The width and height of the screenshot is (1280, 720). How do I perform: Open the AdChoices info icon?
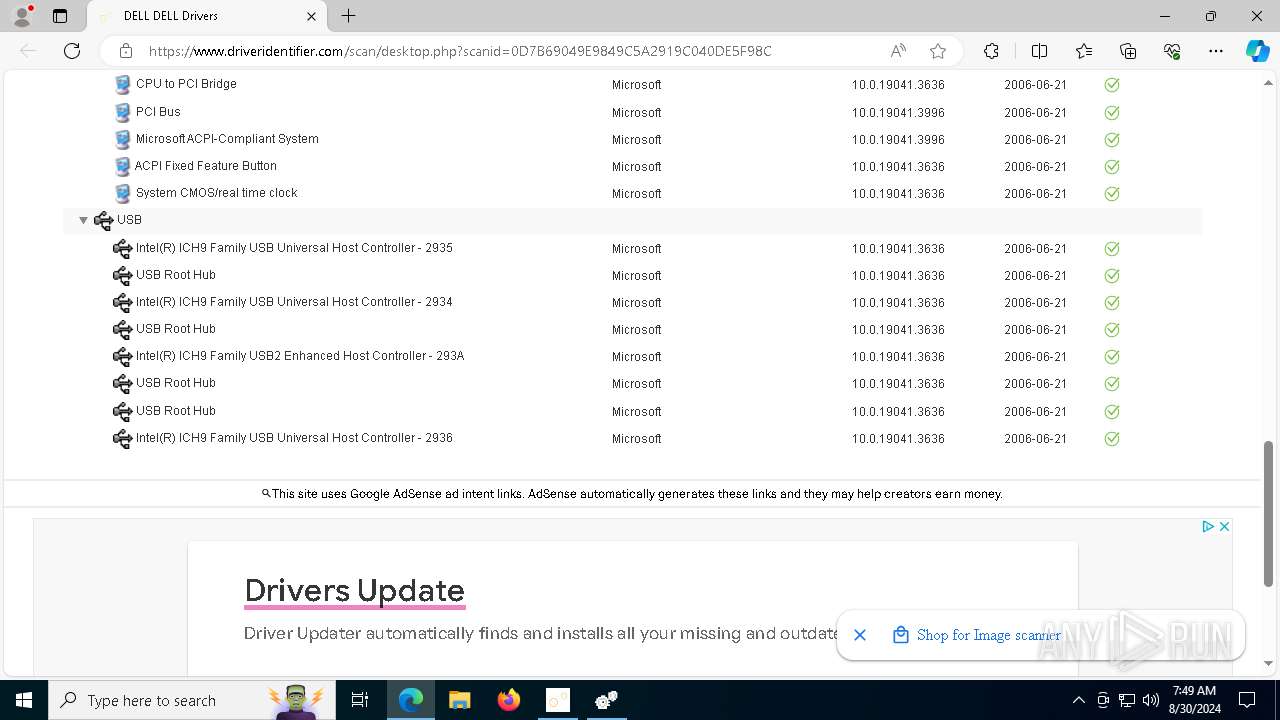tap(1208, 526)
